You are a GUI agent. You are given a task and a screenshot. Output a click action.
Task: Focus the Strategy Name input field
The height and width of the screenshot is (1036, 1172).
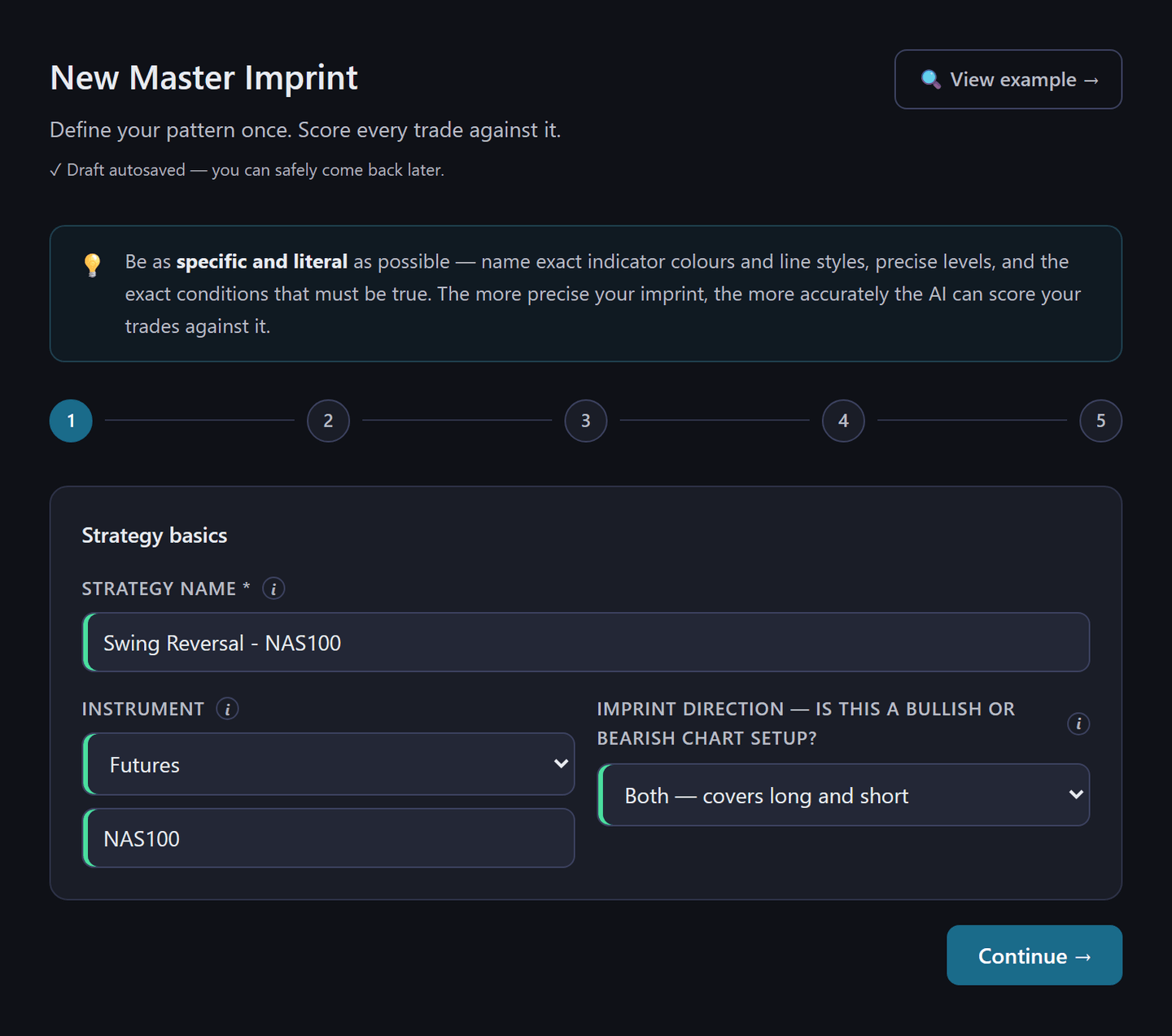tap(586, 642)
